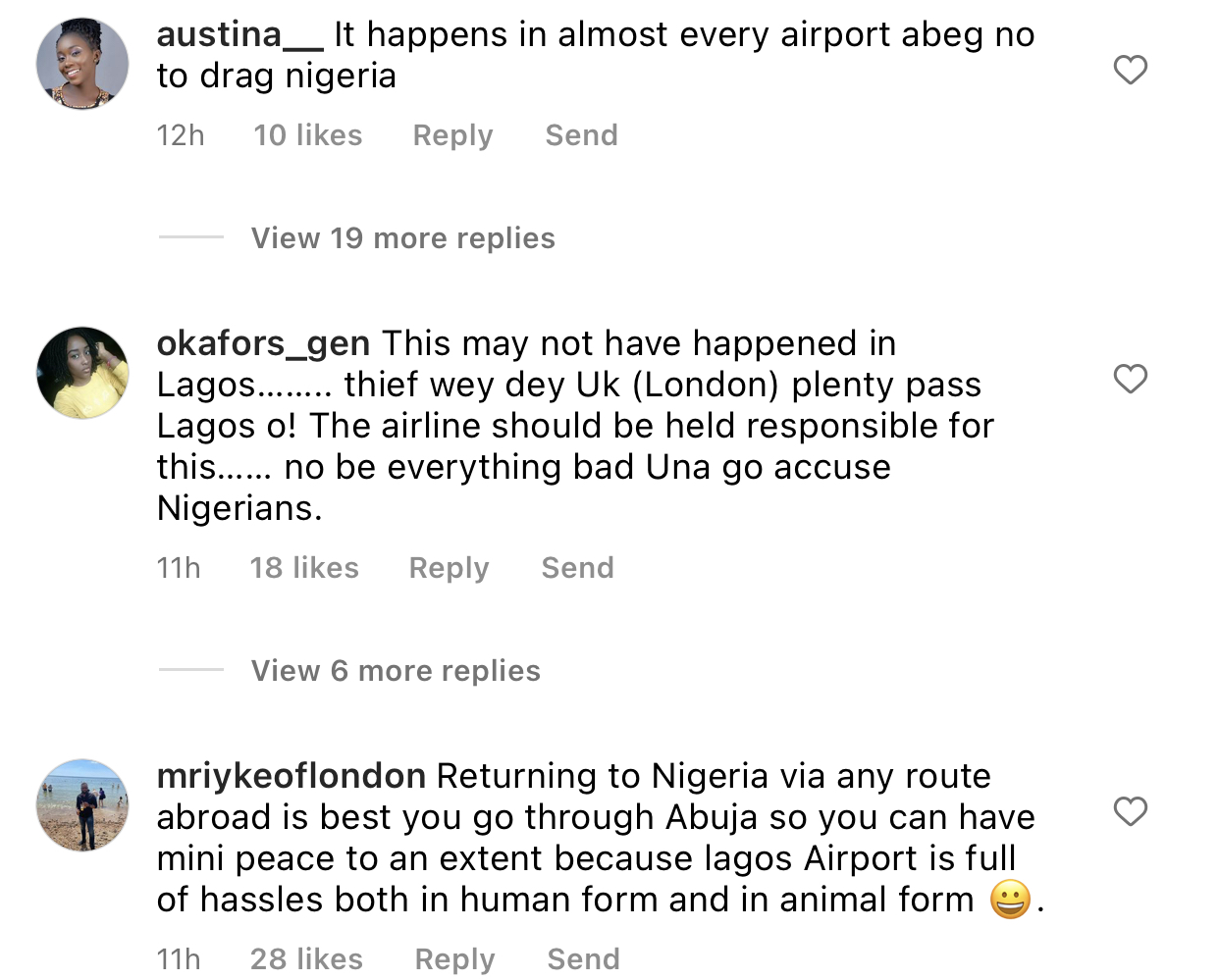
Task: Send austina__'s comment to someone
Action: pos(581,135)
